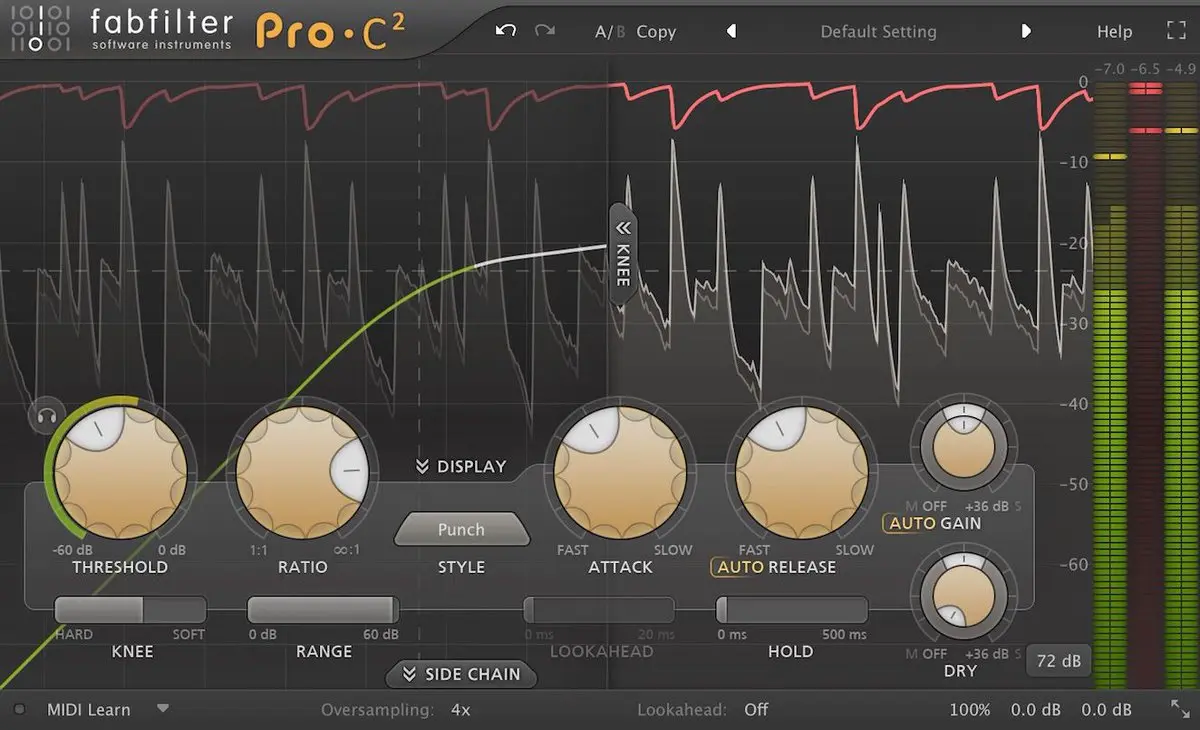Click the MIDI Learn indicator dot
The height and width of the screenshot is (730, 1200).
click(x=19, y=710)
